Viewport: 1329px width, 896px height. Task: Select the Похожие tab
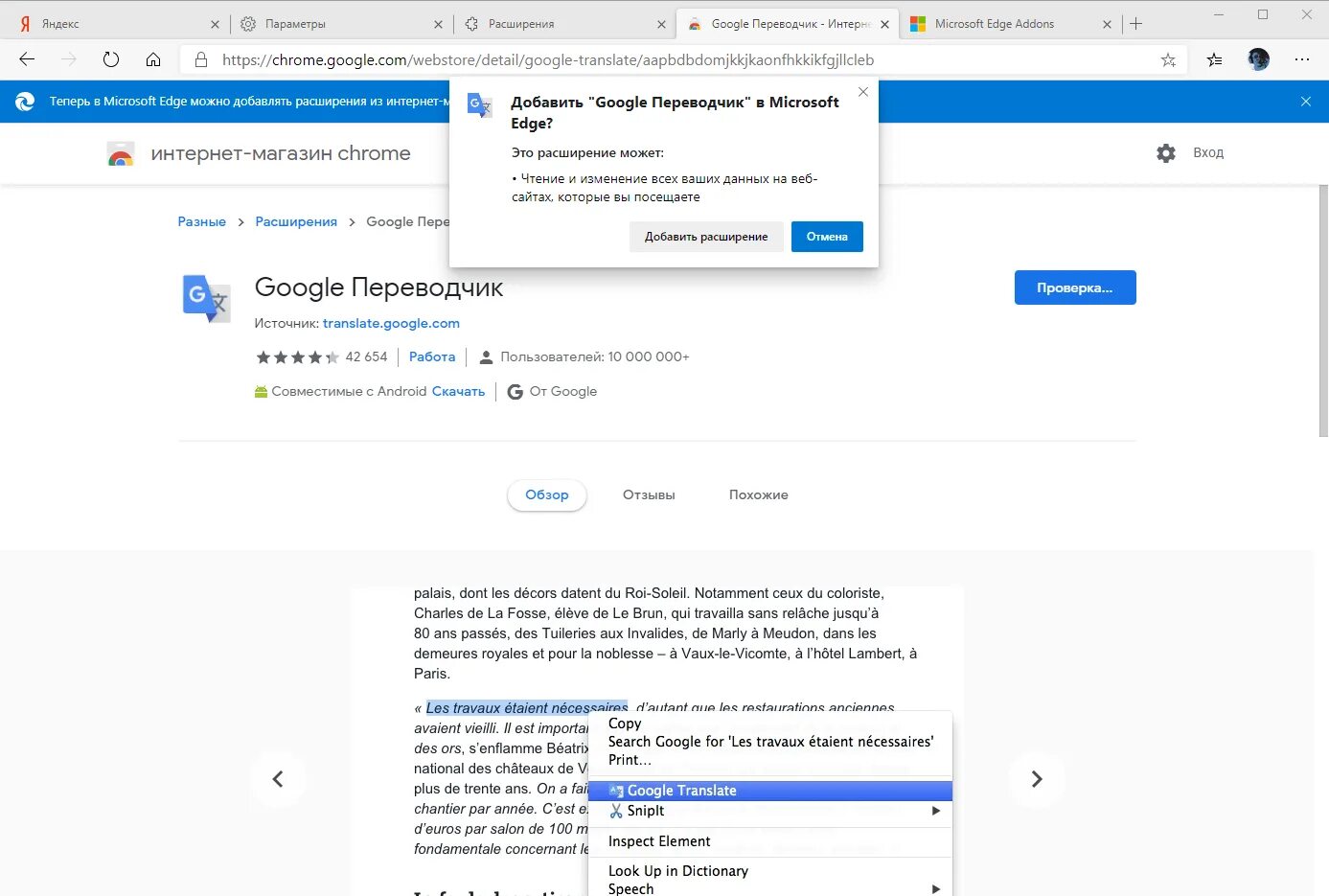[x=758, y=495]
